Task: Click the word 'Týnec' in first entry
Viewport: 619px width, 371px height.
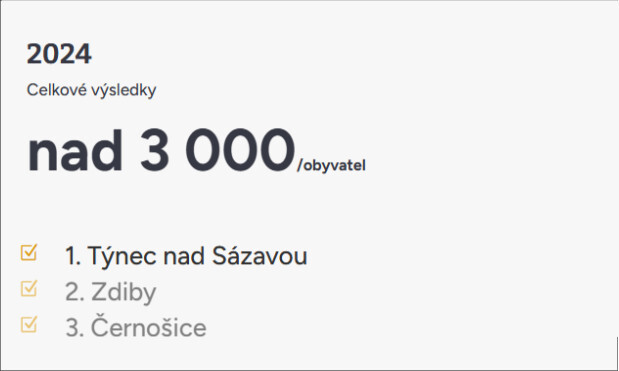Action: tap(122, 257)
